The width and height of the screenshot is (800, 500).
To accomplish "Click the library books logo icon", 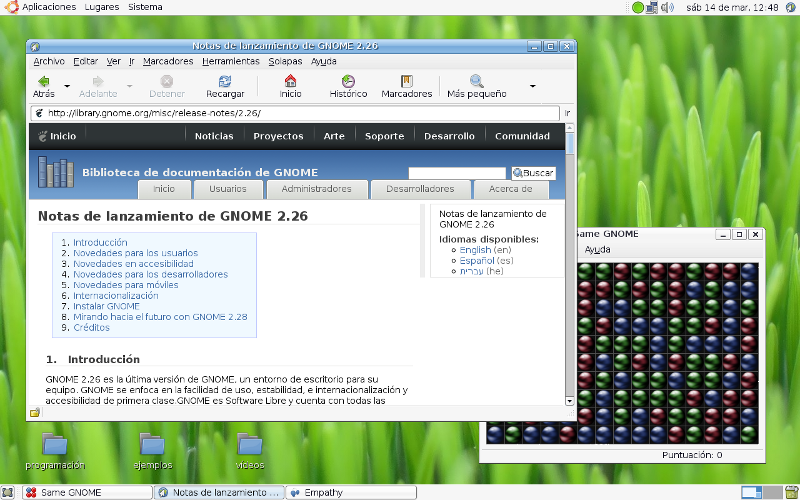I will tap(56, 172).
